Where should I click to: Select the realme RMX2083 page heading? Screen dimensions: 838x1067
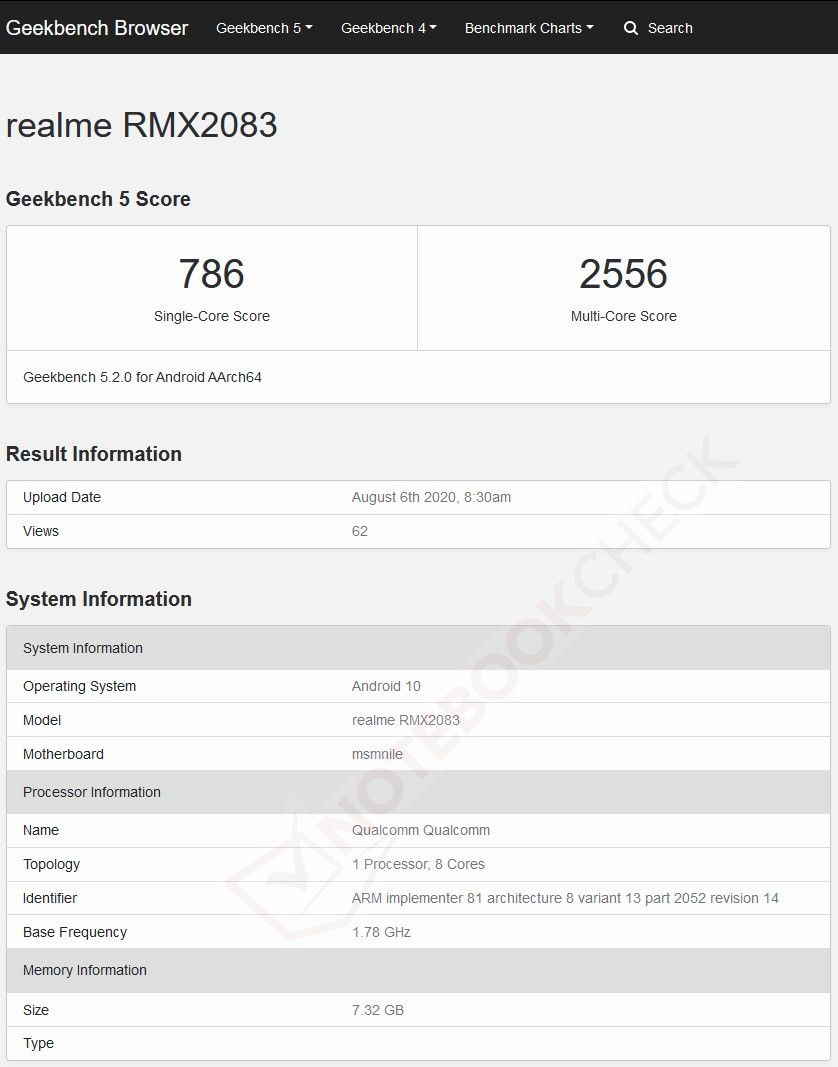pos(142,125)
